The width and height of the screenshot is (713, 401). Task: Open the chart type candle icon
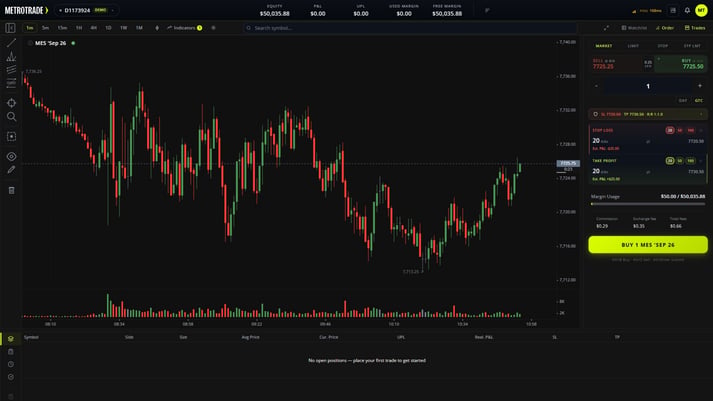[157, 28]
